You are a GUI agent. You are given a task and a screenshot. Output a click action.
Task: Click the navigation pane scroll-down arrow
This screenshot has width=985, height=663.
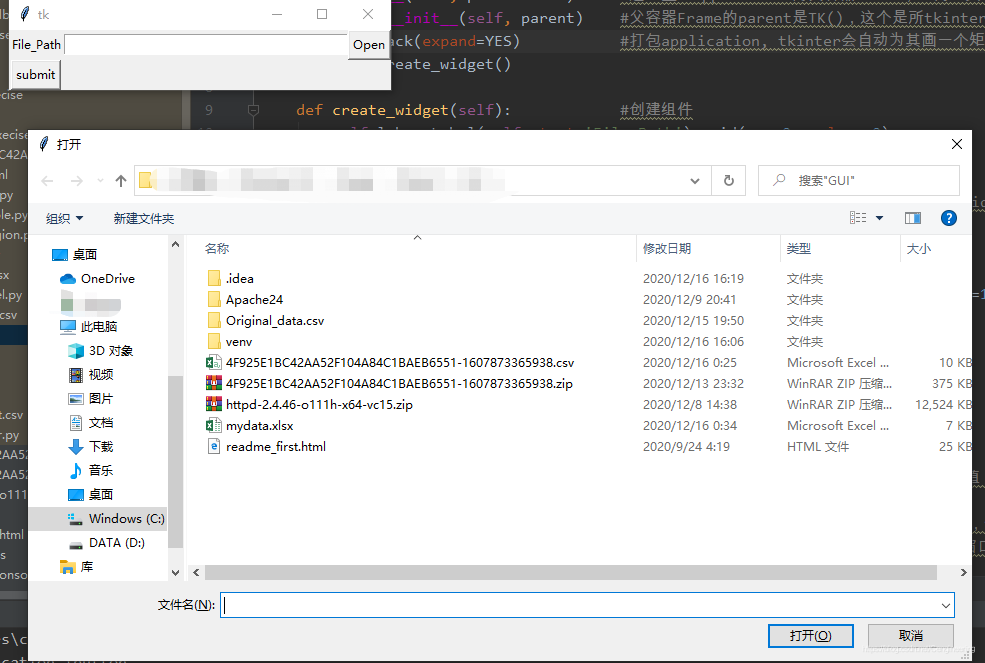(175, 573)
